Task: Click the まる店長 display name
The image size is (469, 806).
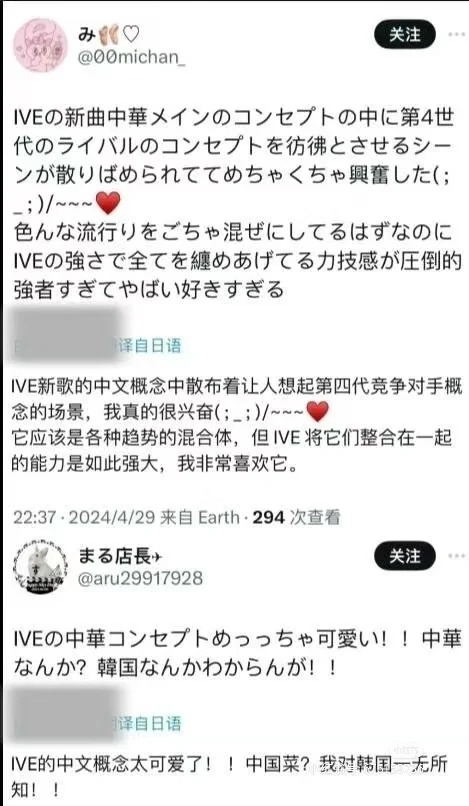Action: (120, 556)
